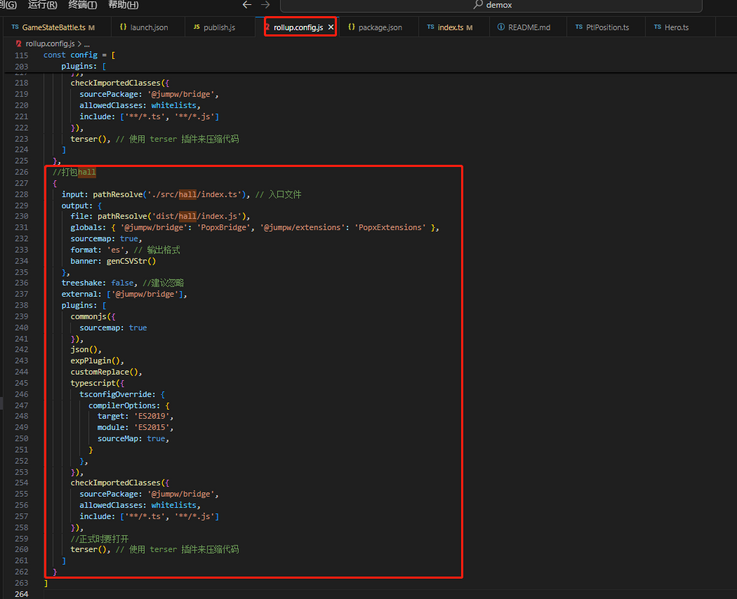Click rollup.config.js in the breadcrumb

coord(50,44)
